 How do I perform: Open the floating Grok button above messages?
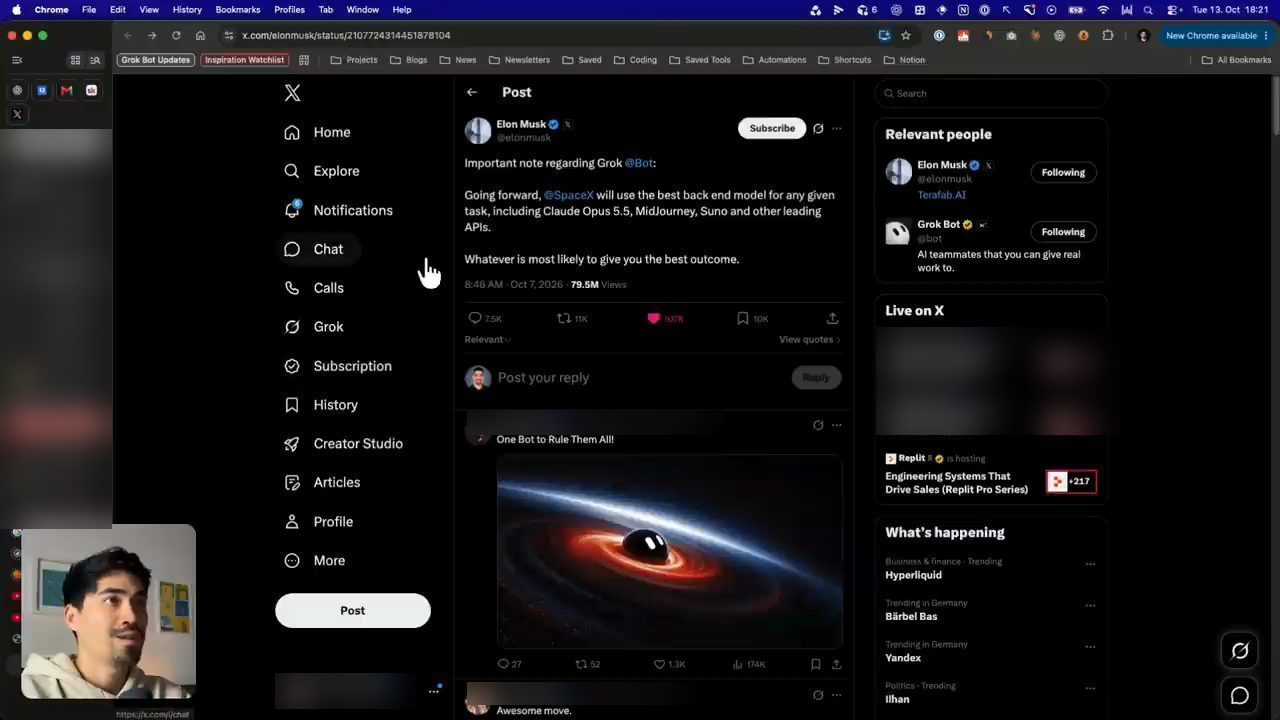[1240, 651]
